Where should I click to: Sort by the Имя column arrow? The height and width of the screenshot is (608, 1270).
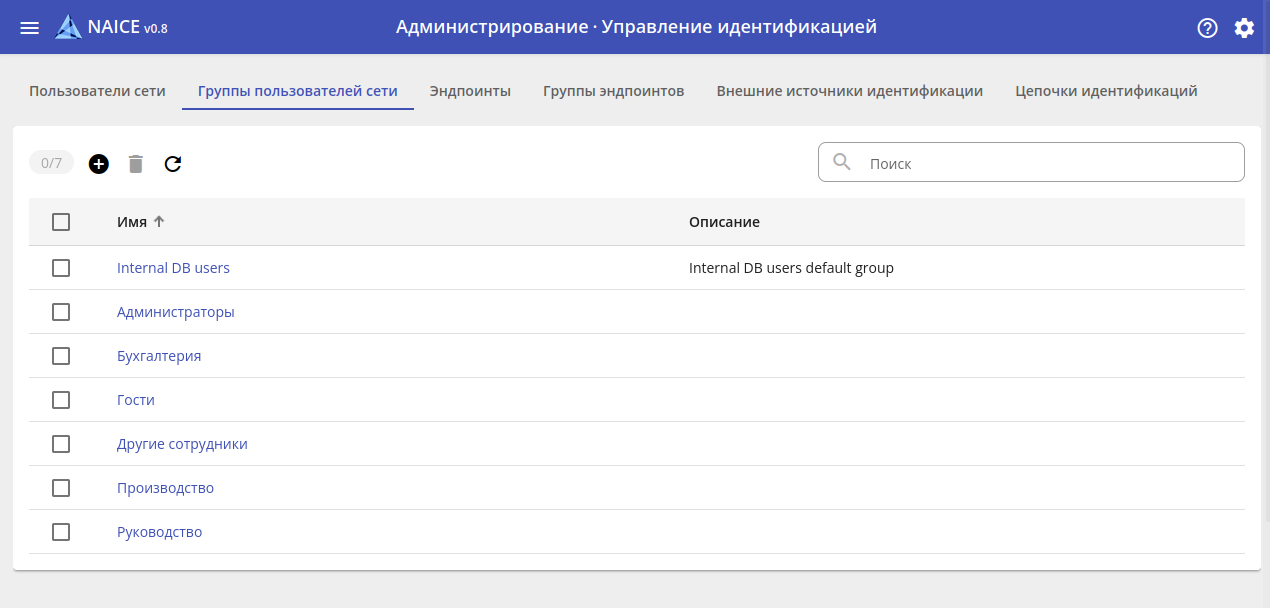(x=158, y=222)
